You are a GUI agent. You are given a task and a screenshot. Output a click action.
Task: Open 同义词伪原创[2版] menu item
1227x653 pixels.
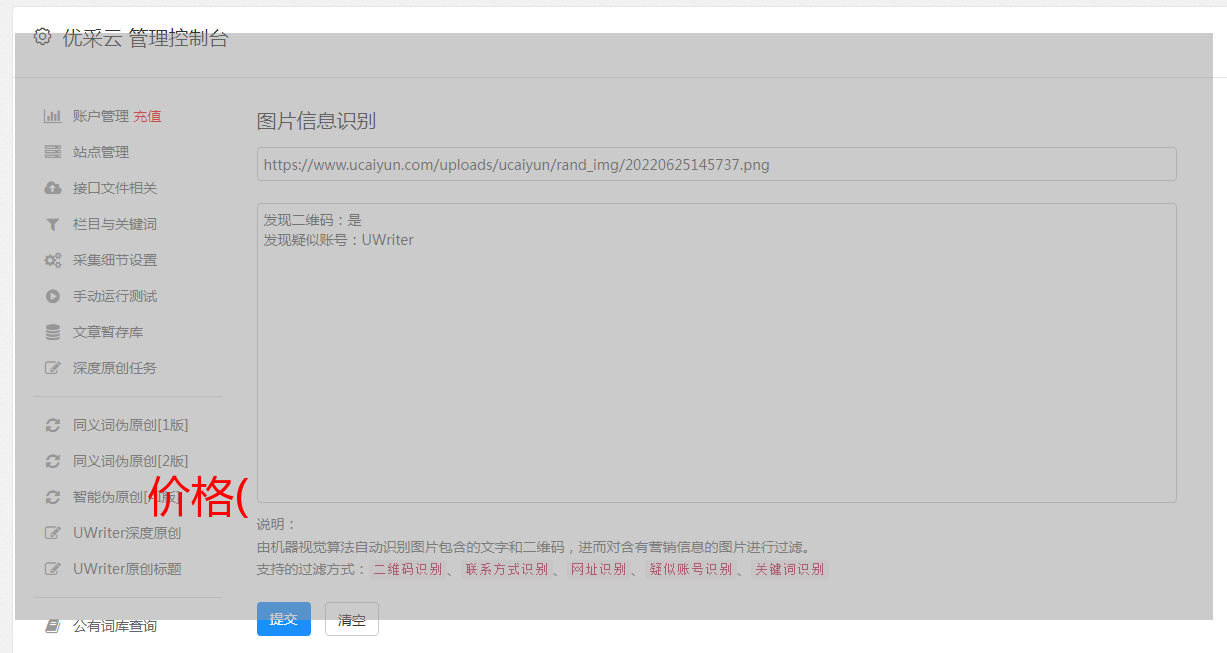[130, 461]
